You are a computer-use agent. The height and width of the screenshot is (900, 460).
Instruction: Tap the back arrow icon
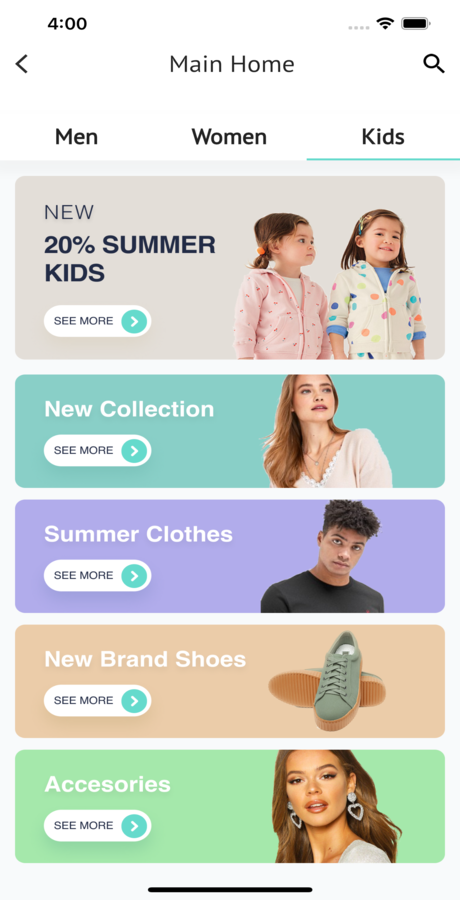21,64
